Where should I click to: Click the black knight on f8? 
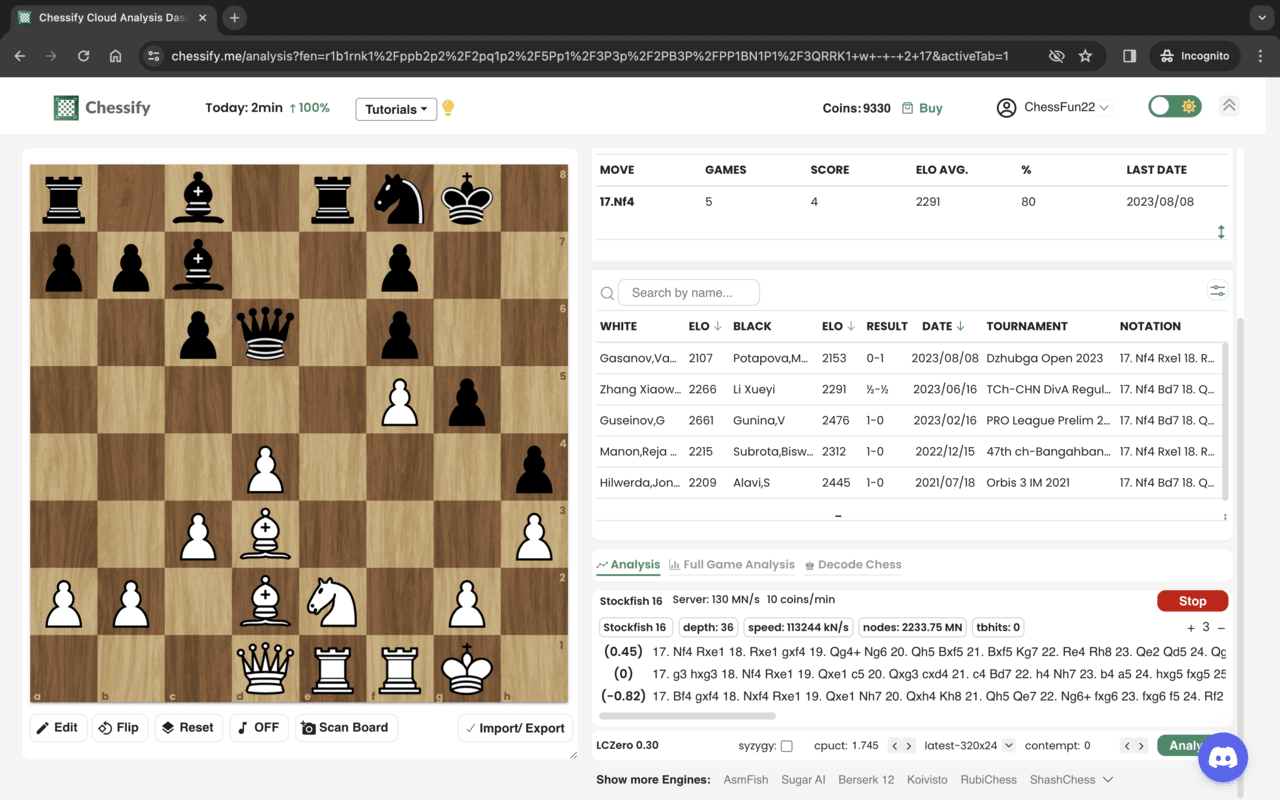(399, 198)
